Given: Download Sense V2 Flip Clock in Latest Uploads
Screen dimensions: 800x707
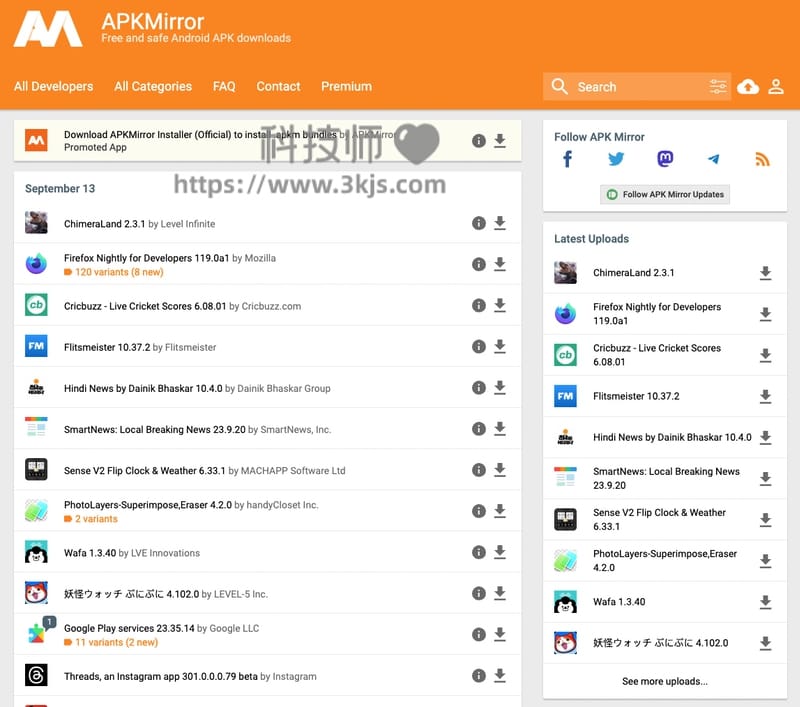Looking at the screenshot, I should coord(765,520).
